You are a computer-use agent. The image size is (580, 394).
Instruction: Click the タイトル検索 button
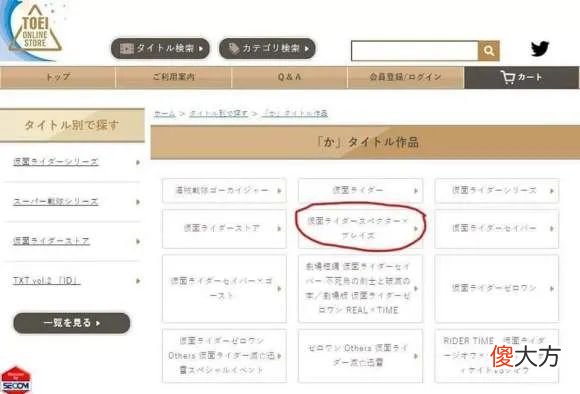pos(160,48)
